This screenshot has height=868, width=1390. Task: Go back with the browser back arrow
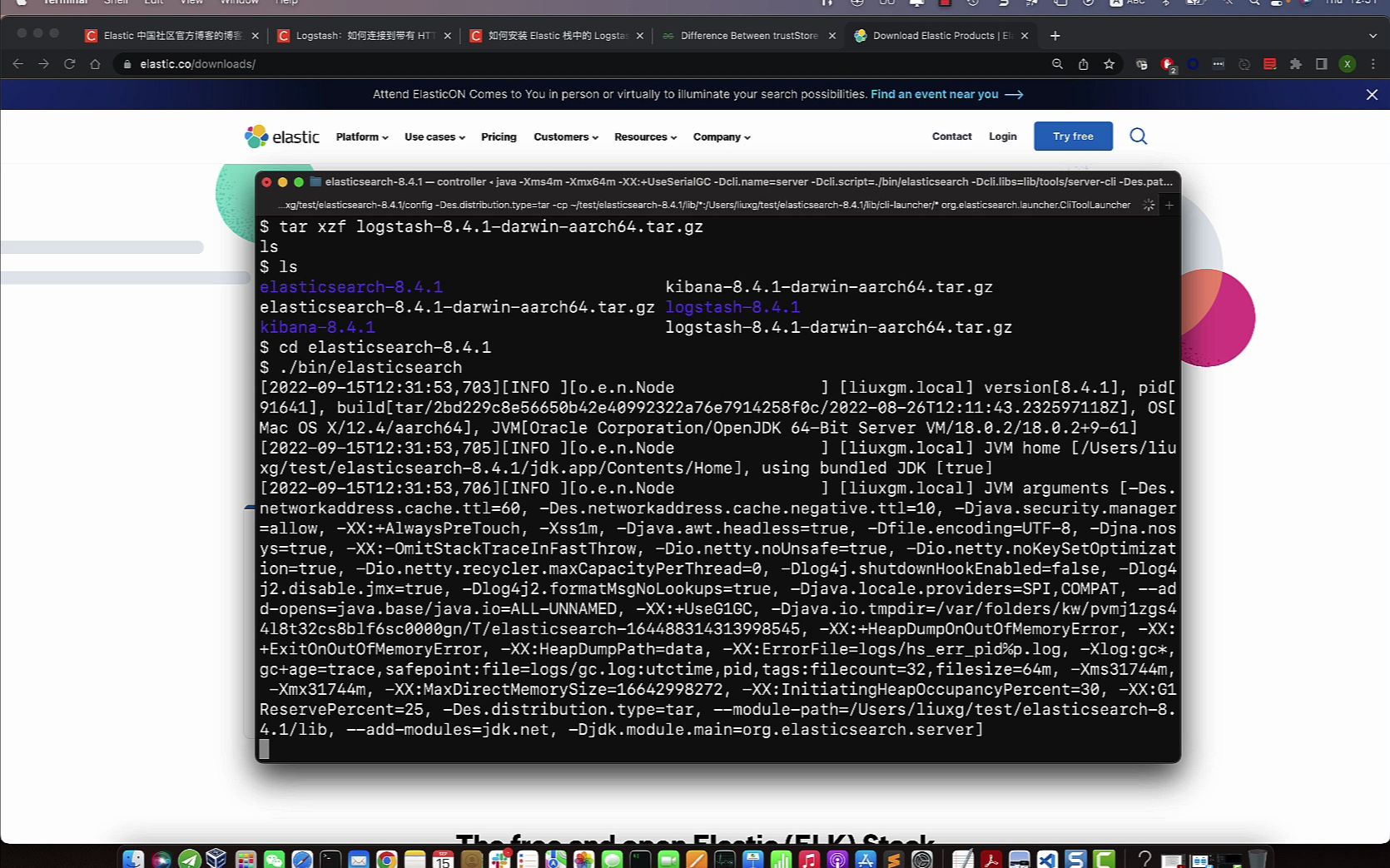coord(17,64)
